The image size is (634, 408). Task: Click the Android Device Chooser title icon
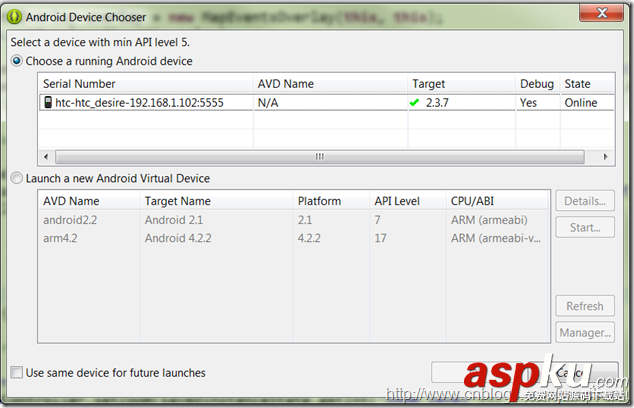pos(14,17)
